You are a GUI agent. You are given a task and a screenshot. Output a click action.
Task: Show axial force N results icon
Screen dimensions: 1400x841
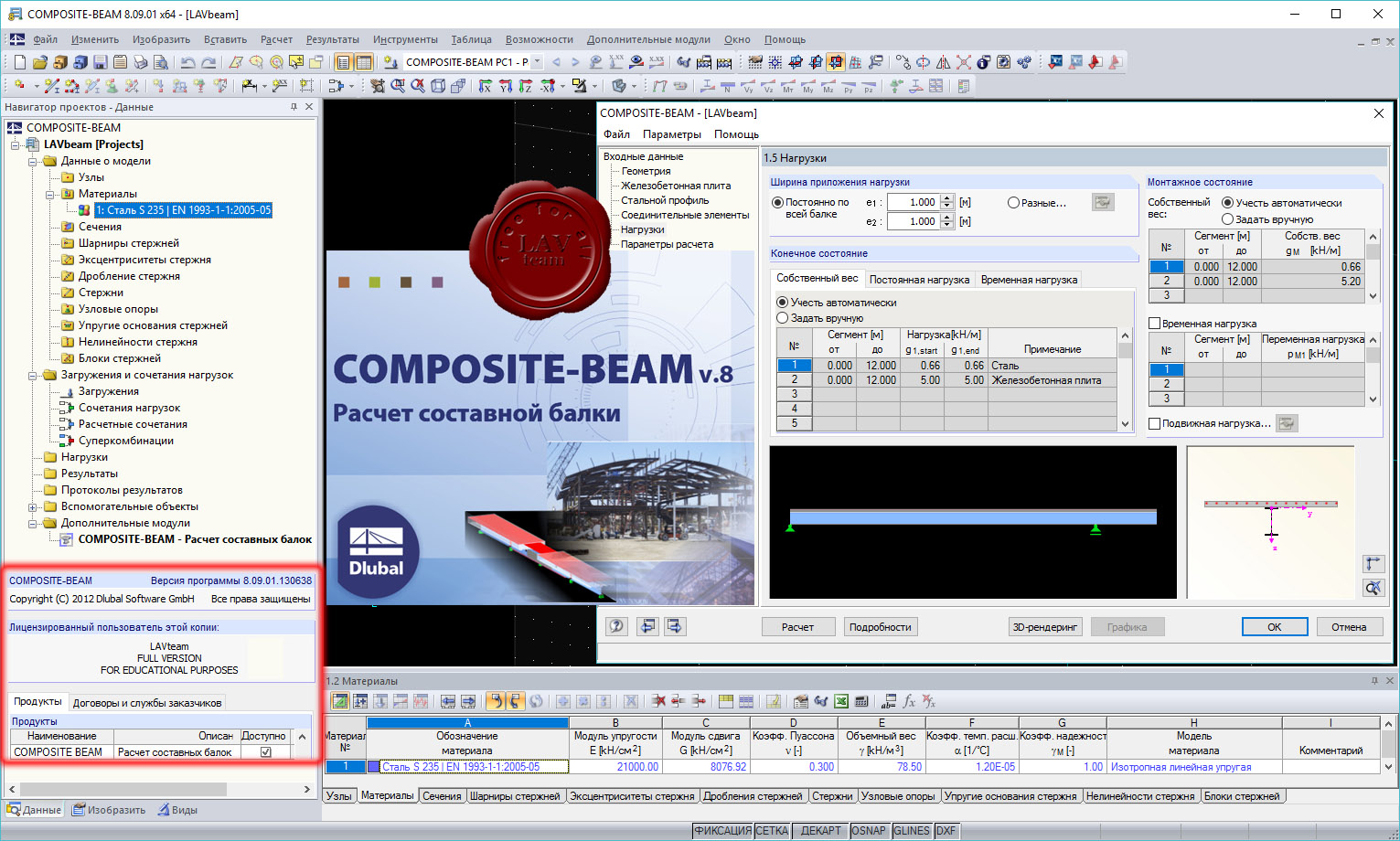pos(728,86)
